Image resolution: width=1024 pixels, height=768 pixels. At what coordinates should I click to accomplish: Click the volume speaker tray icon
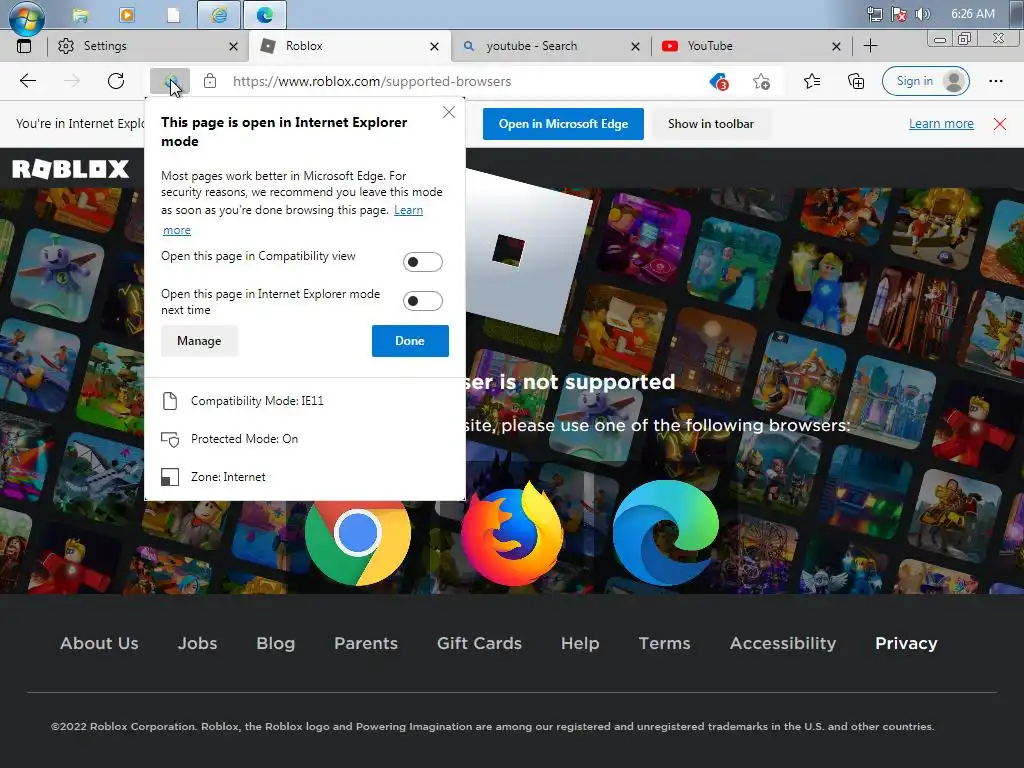[x=923, y=14]
